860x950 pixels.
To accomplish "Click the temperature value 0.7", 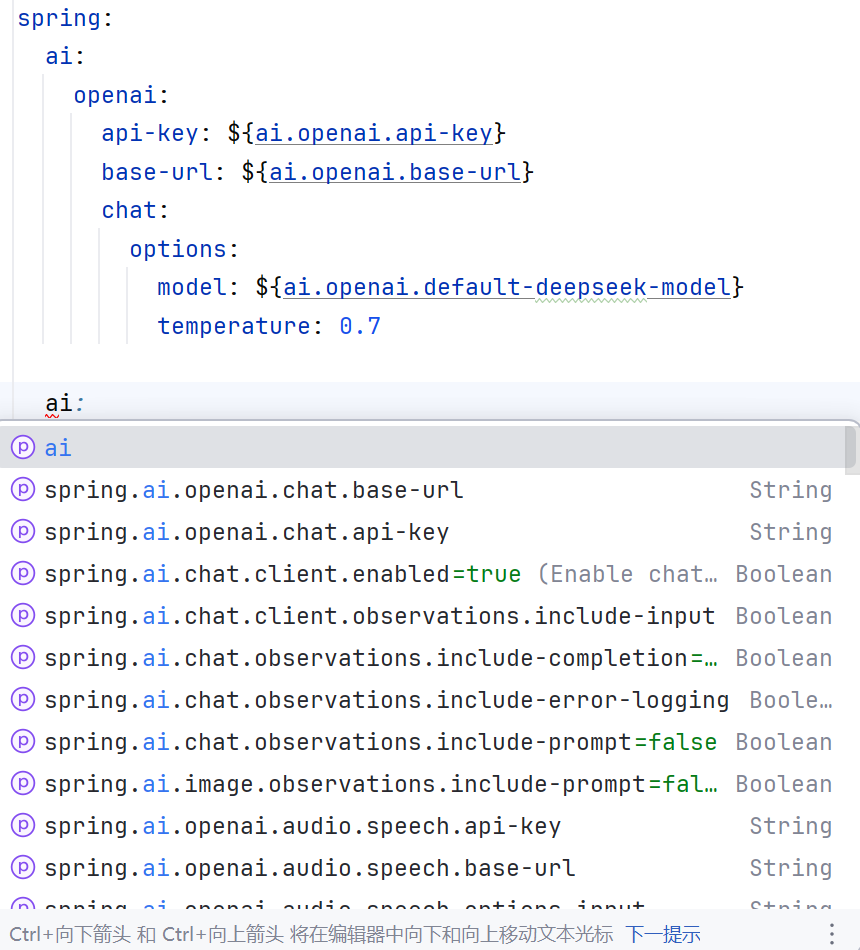I will (360, 326).
